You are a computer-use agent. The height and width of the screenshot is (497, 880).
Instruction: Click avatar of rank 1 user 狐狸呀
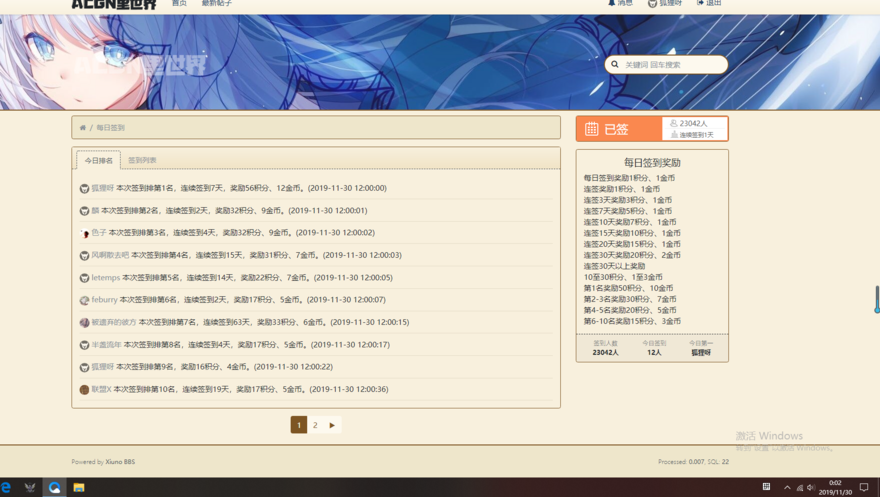tap(84, 188)
